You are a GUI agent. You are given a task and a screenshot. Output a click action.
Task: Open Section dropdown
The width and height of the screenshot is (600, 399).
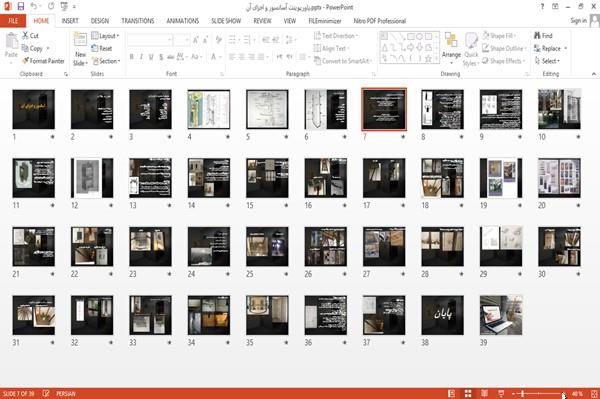click(106, 61)
